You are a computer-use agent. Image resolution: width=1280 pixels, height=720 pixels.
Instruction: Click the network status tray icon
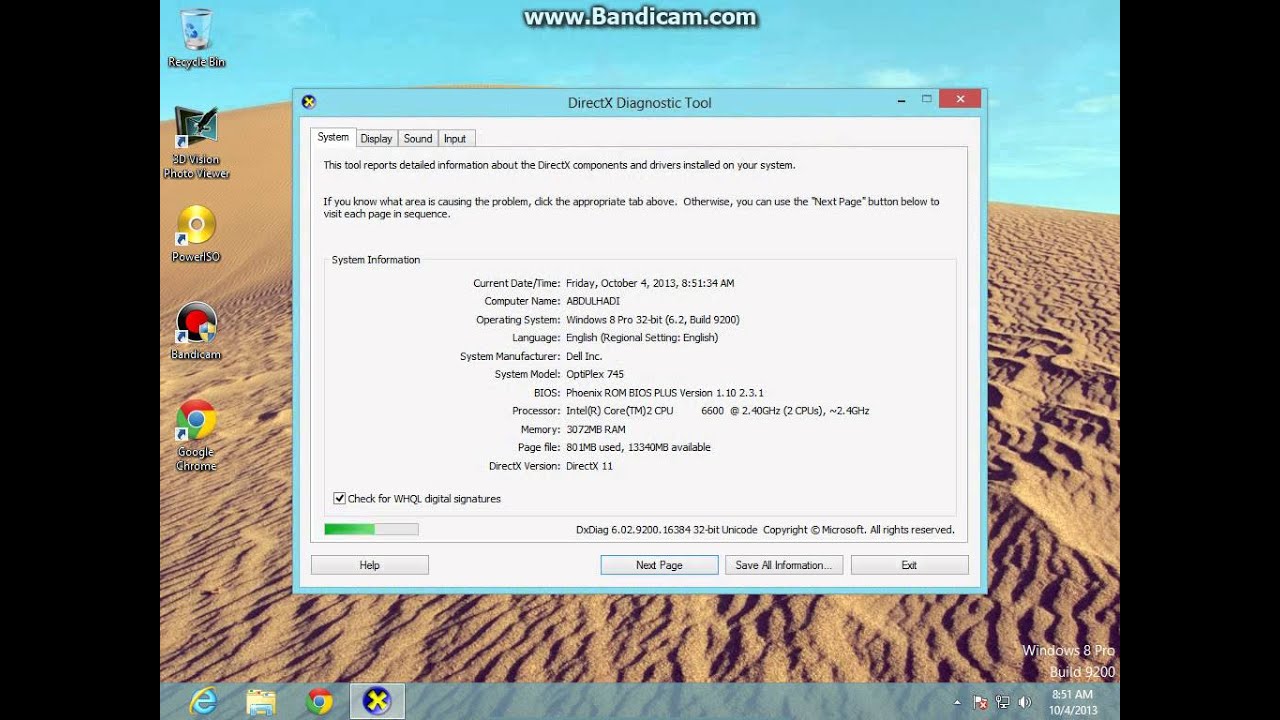1002,702
